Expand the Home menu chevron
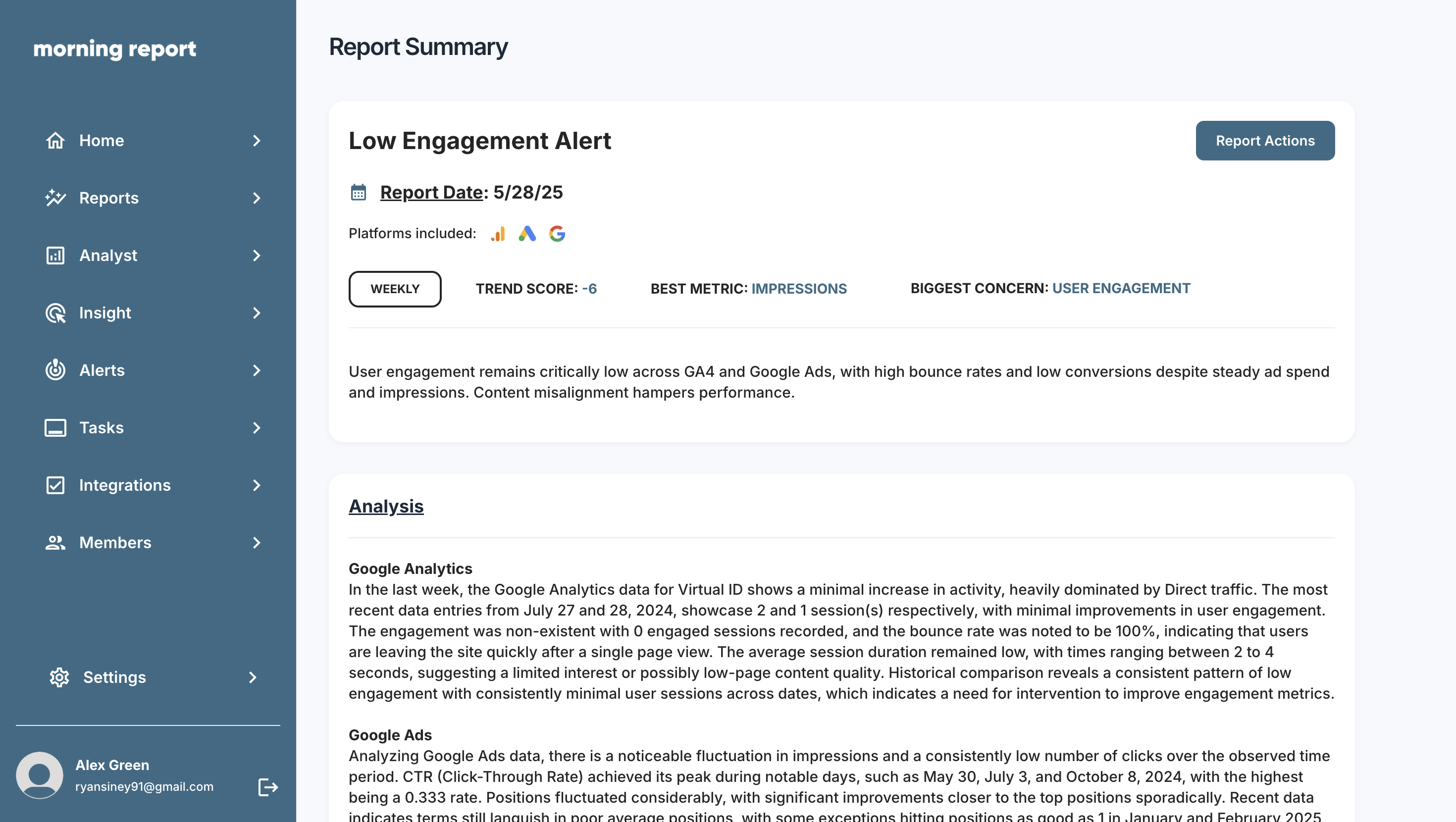 [x=257, y=140]
